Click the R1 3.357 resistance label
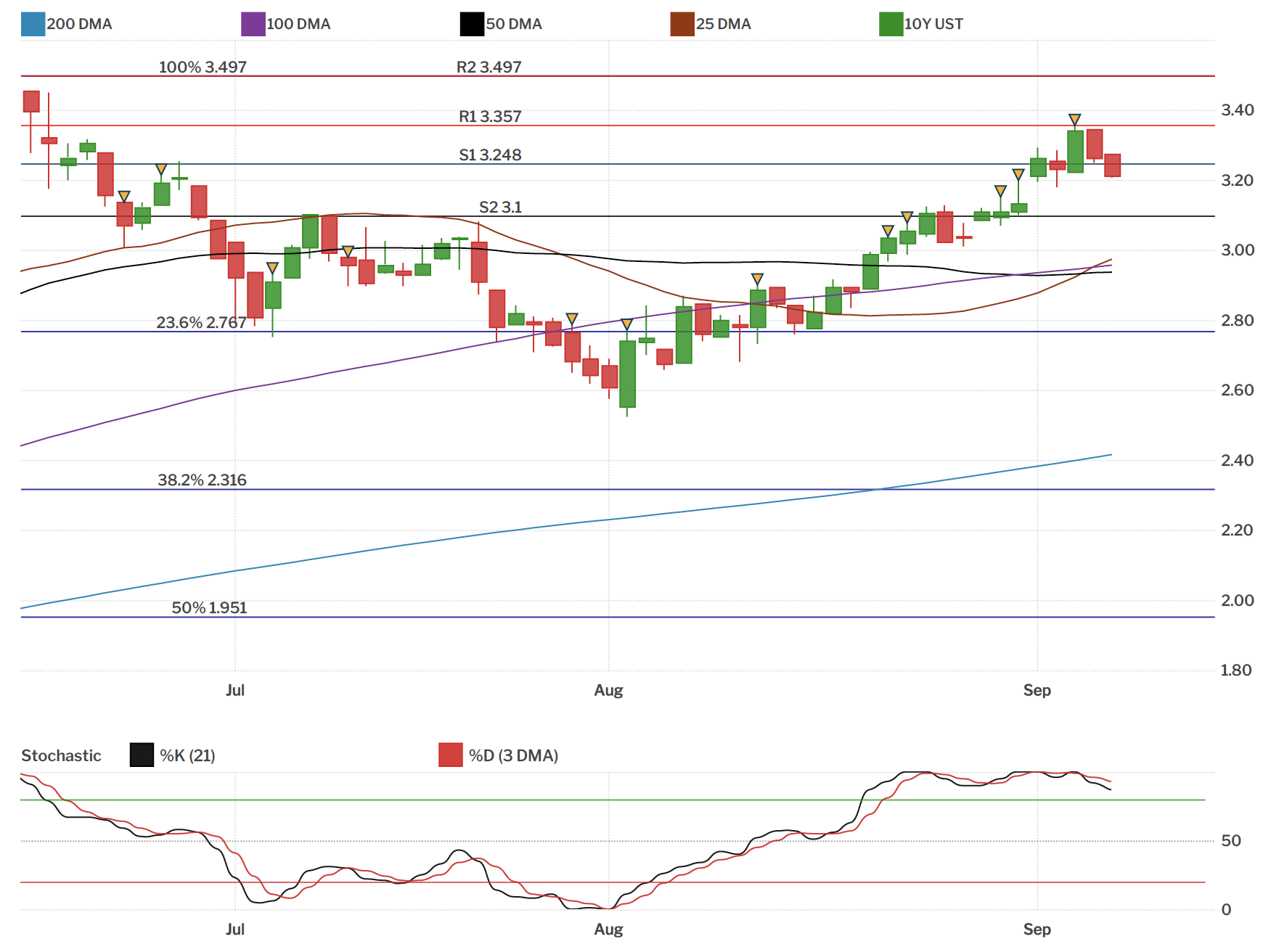 (491, 116)
